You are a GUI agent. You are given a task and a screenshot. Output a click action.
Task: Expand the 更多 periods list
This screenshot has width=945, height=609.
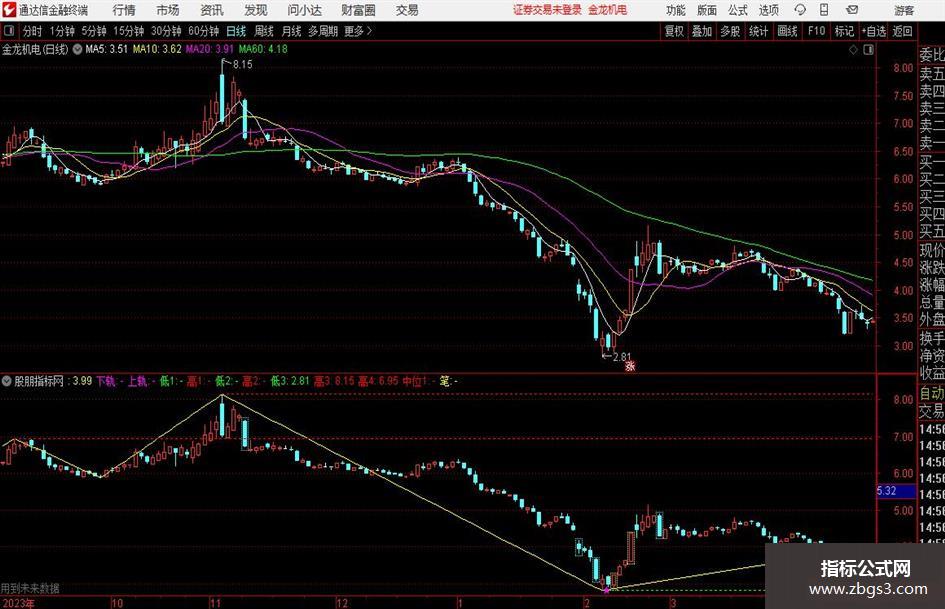pos(358,31)
